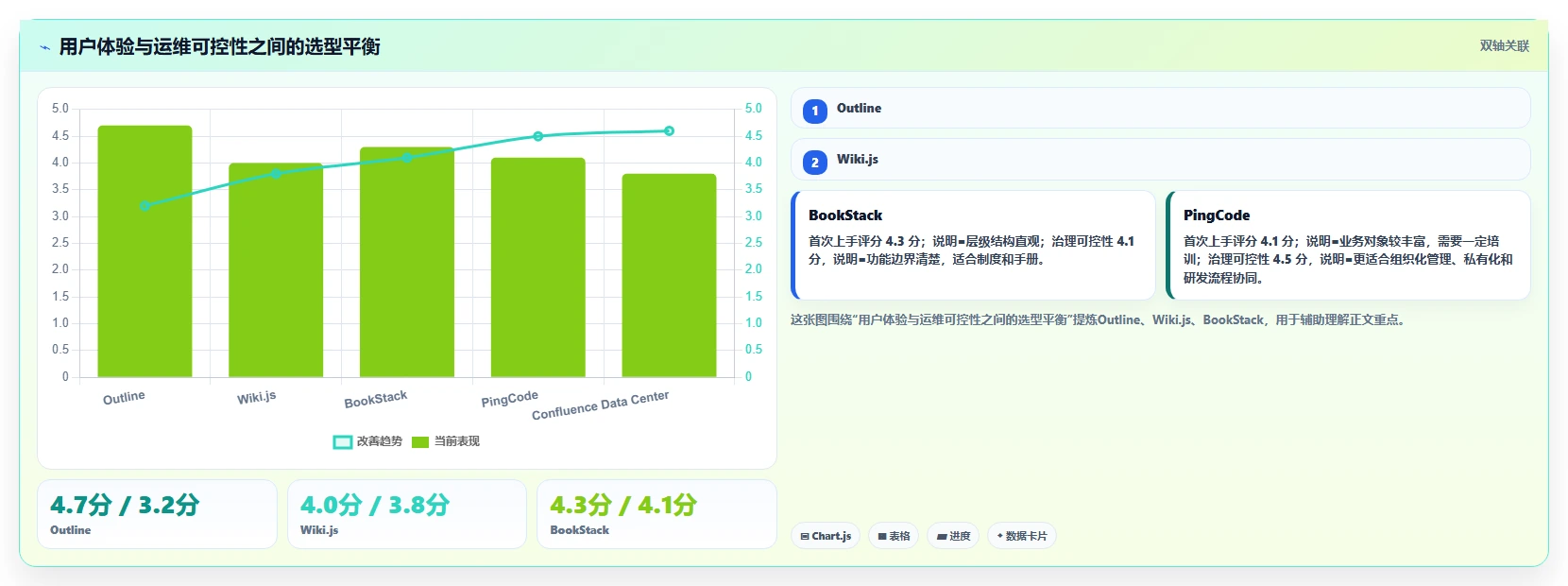Click the 表格 tag chip
Screen dimensions: 1568x586
pyautogui.click(x=894, y=536)
